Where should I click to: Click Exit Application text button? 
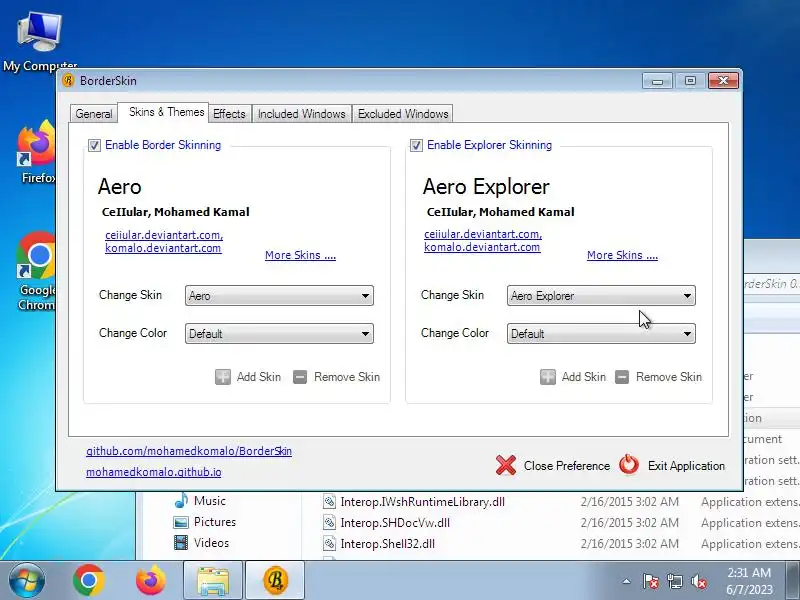[x=686, y=466]
